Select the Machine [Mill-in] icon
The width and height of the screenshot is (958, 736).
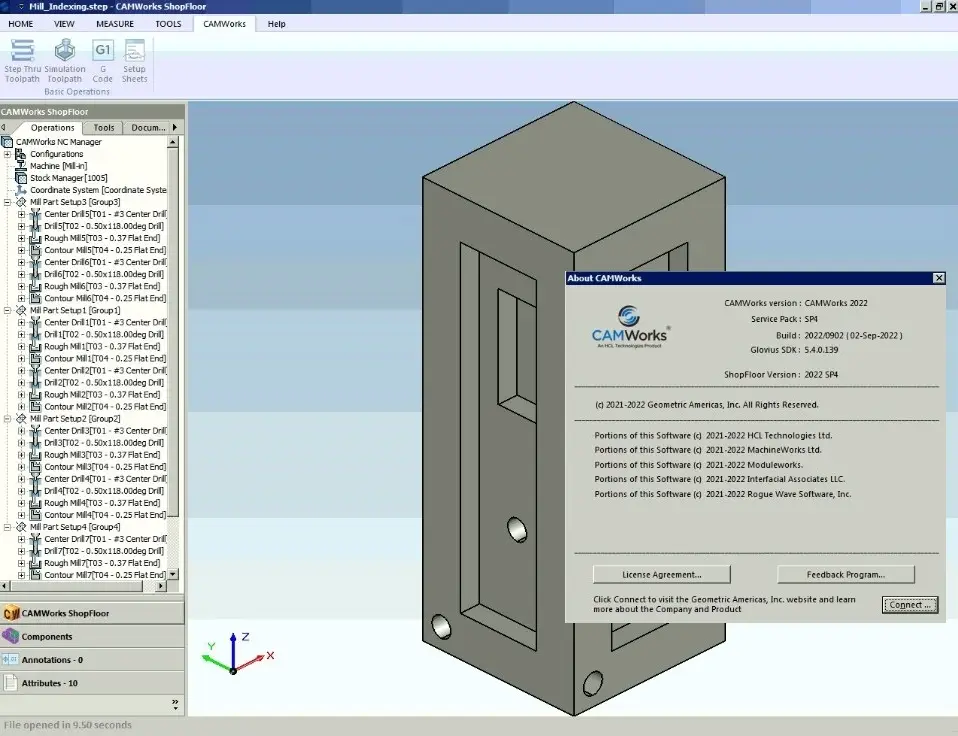[21, 166]
